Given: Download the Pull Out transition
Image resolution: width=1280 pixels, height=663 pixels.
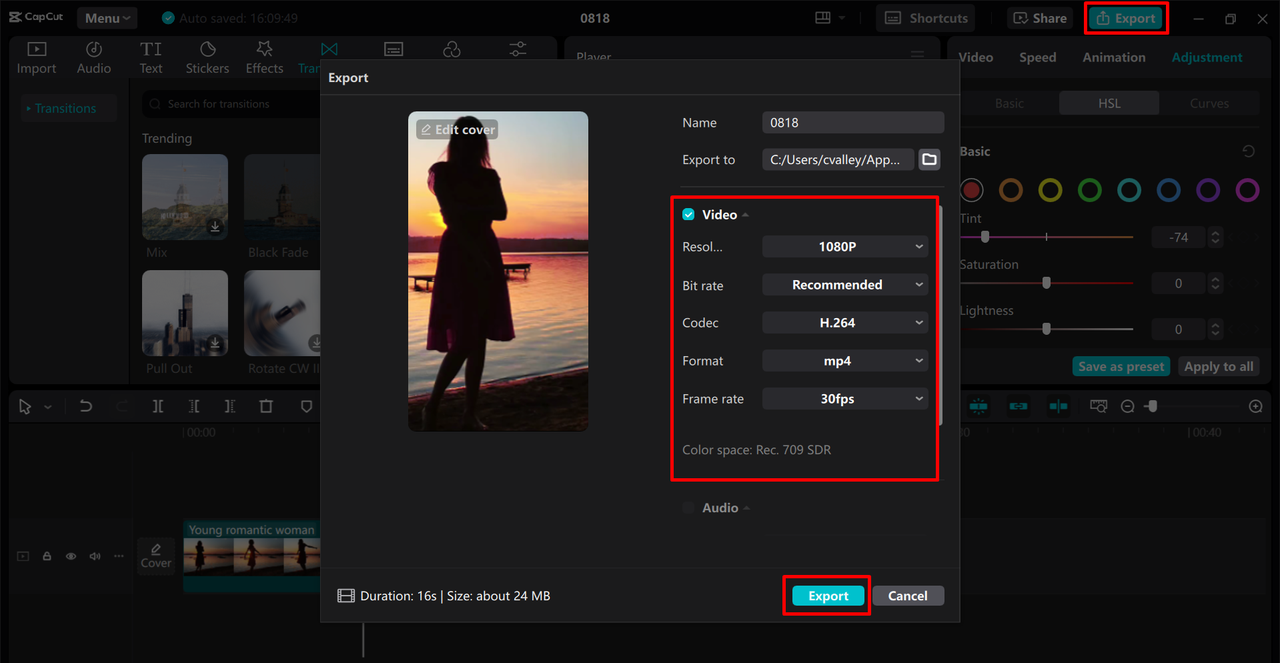Looking at the screenshot, I should pyautogui.click(x=215, y=344).
